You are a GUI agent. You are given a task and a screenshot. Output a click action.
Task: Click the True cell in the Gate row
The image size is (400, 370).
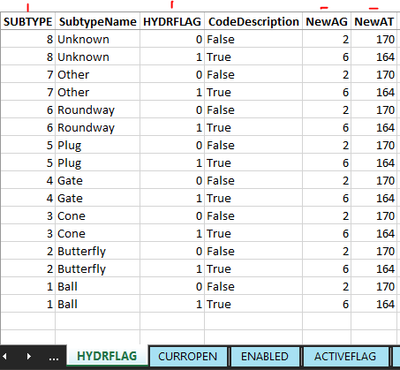point(253,198)
